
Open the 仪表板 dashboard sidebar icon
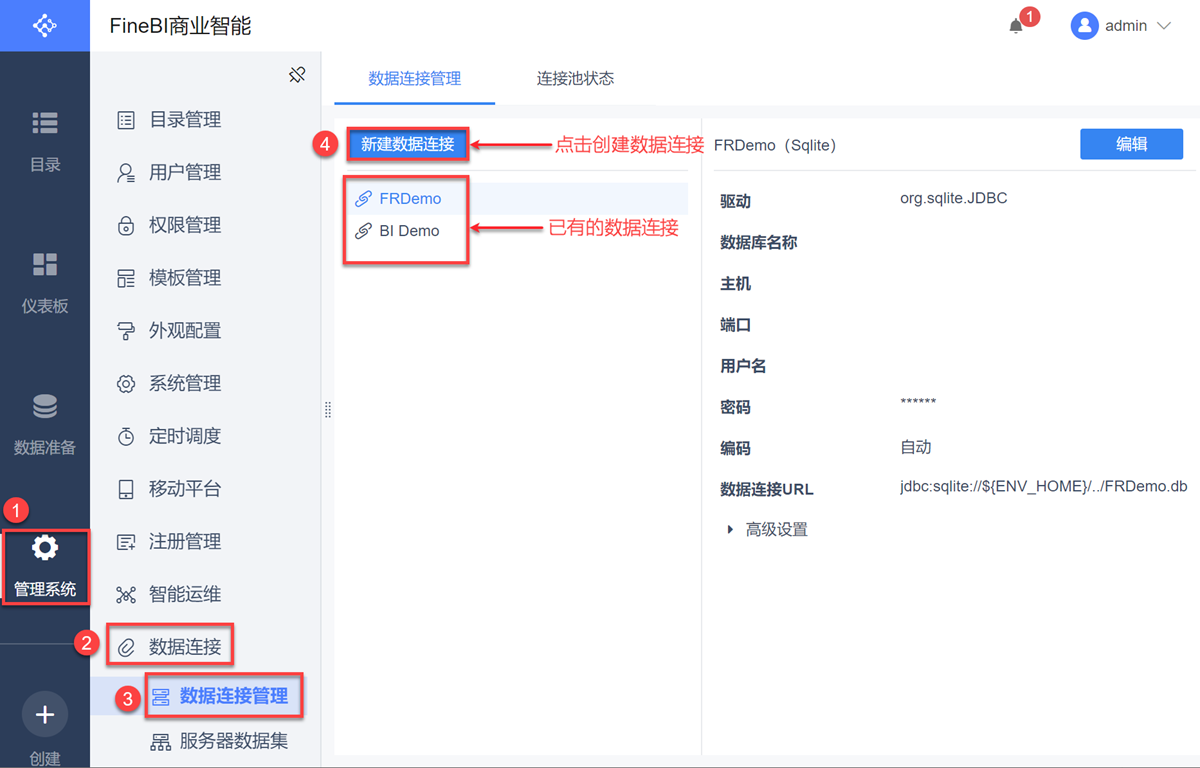[45, 264]
